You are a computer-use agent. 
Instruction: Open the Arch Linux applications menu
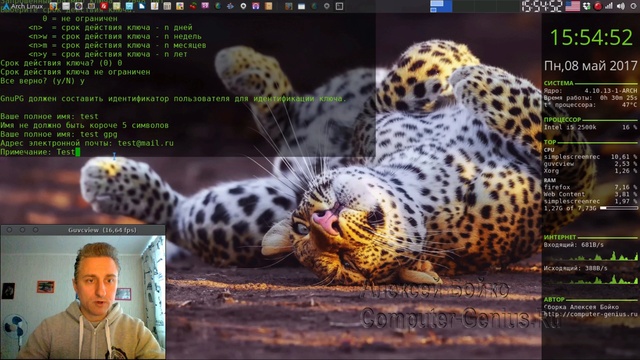coord(23,6)
